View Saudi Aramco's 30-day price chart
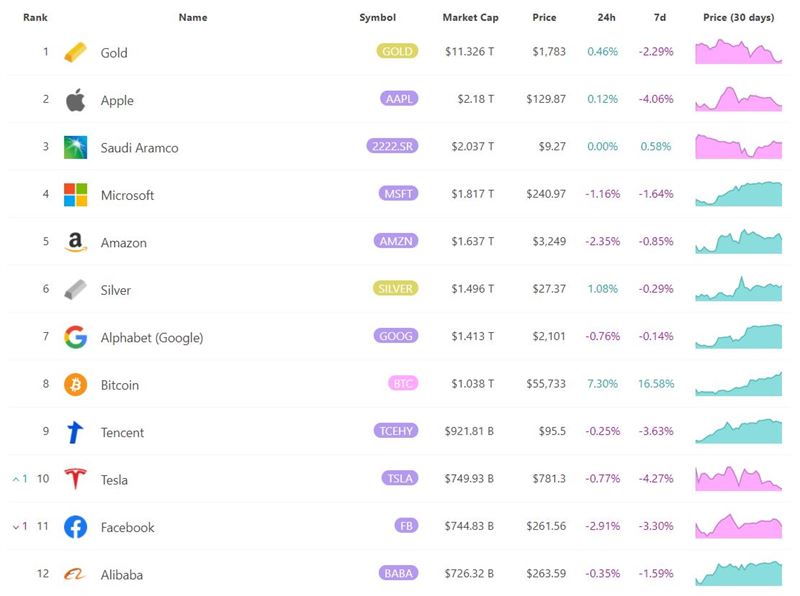The height and width of the screenshot is (596, 800). click(738, 146)
